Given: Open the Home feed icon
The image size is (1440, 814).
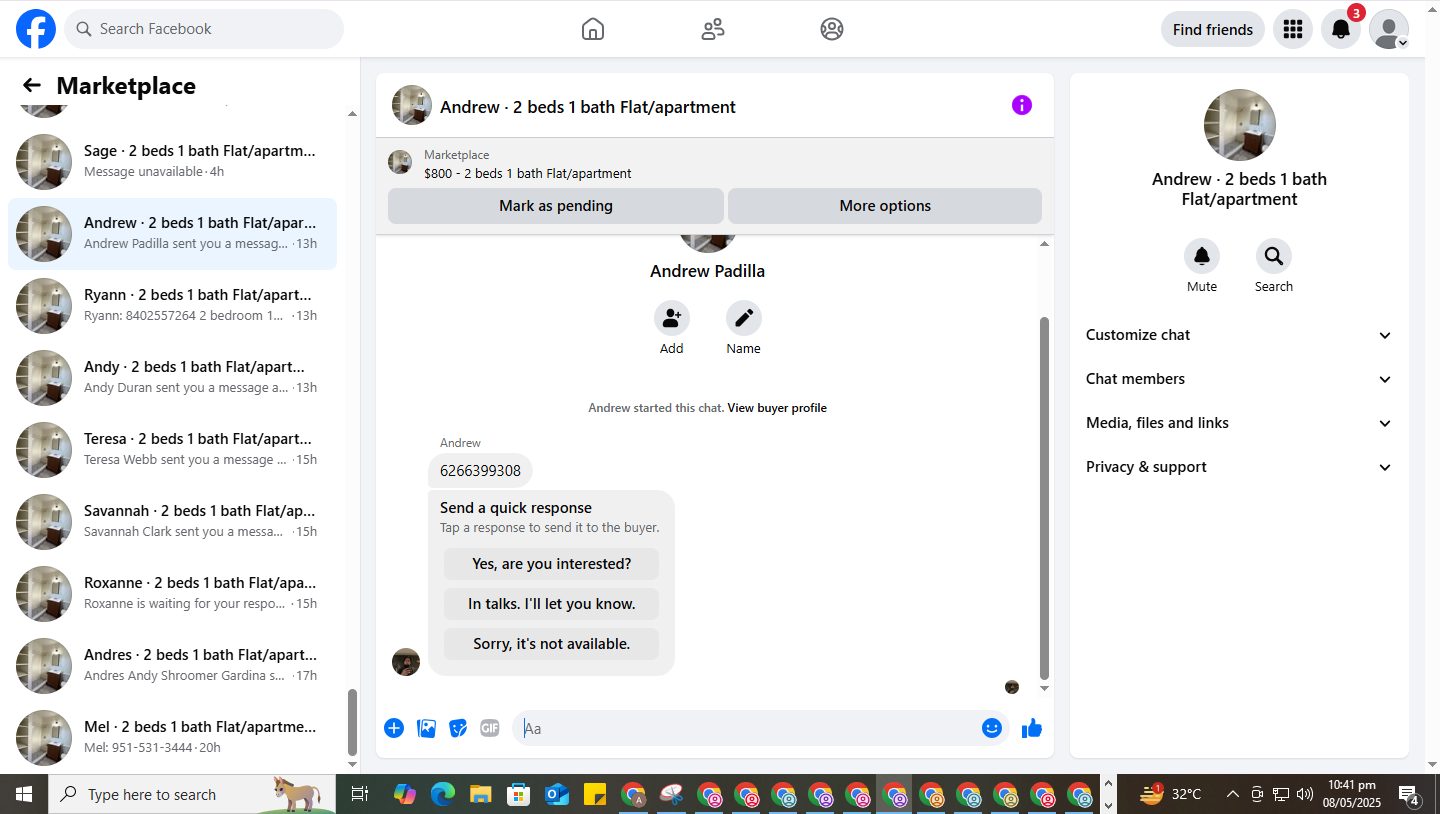Looking at the screenshot, I should (x=593, y=29).
